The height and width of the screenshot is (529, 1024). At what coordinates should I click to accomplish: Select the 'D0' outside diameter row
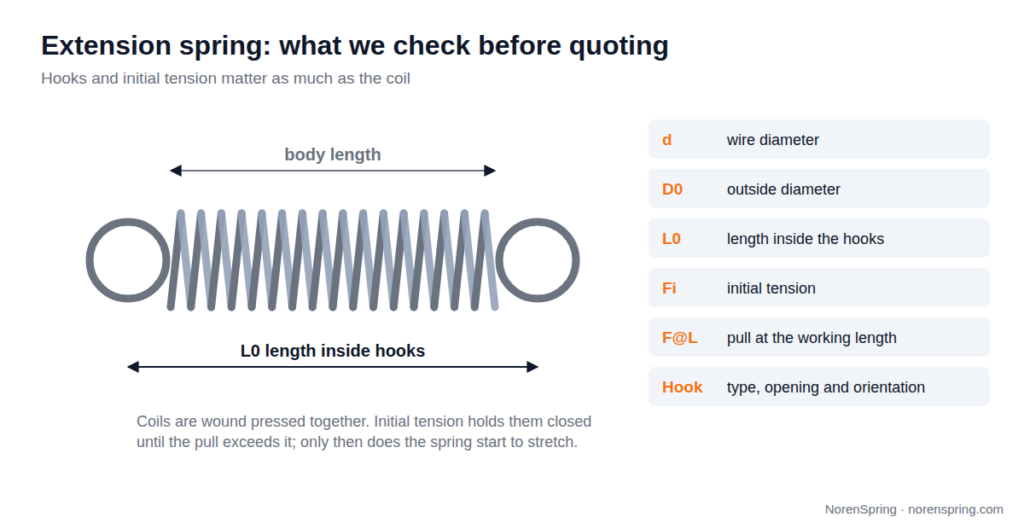[x=819, y=189]
